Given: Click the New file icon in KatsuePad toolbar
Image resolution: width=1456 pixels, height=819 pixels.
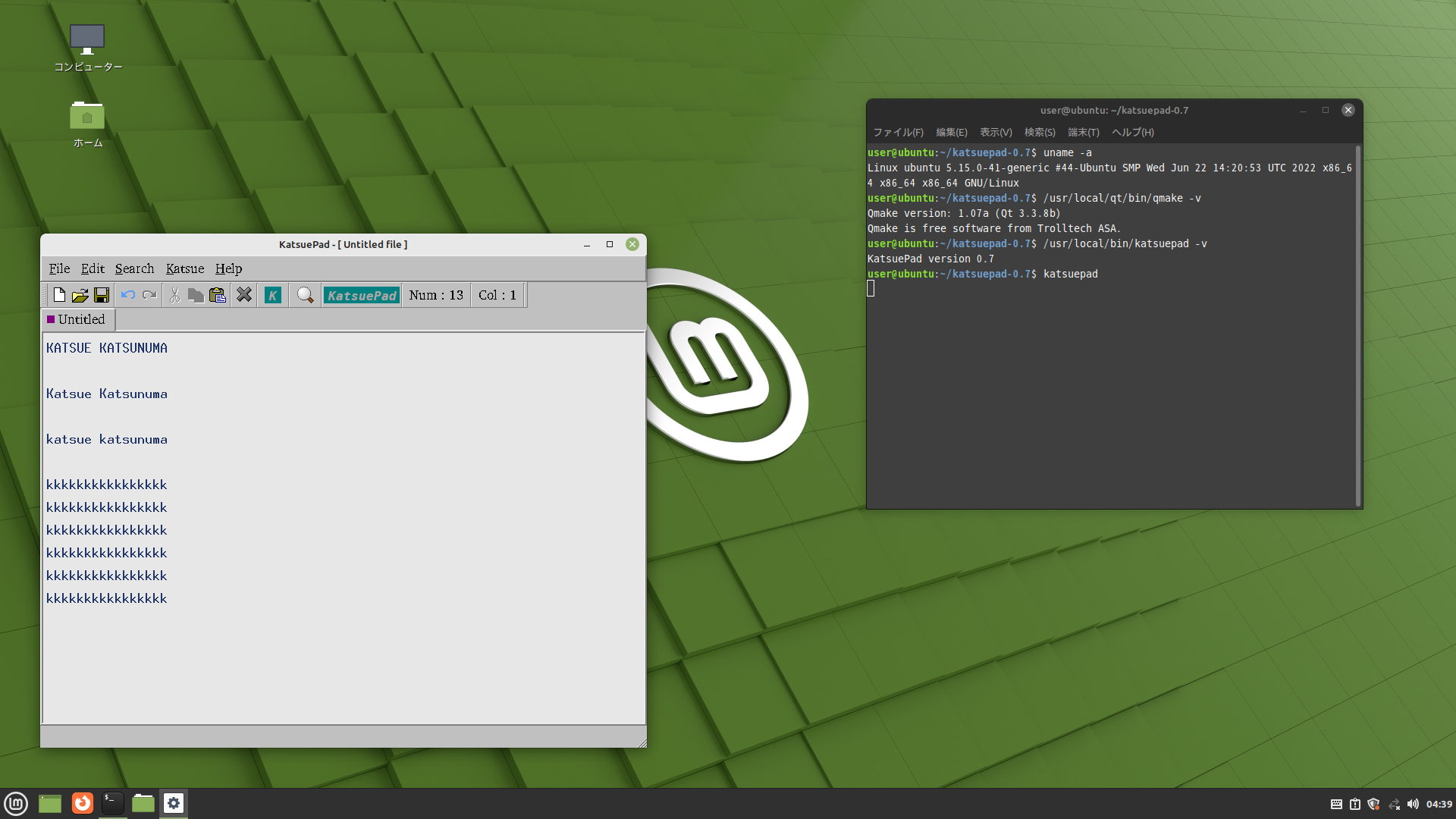Looking at the screenshot, I should click(59, 295).
